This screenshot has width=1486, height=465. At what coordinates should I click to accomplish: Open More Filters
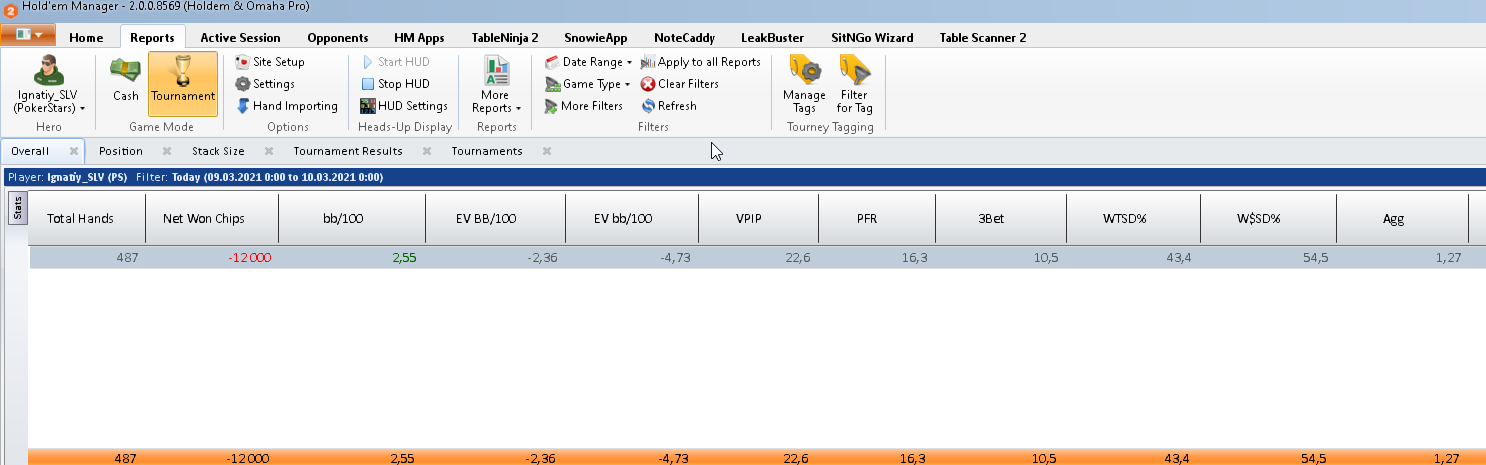tap(584, 106)
